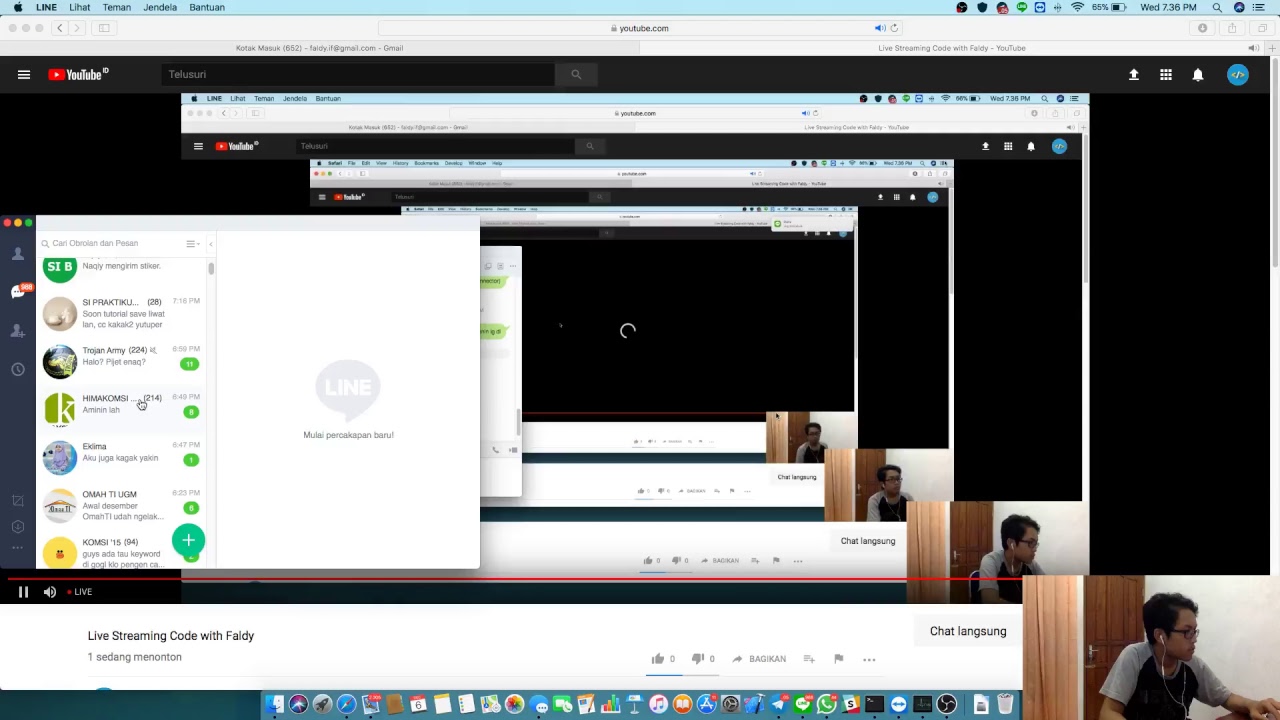Viewport: 1280px width, 720px height.
Task: Open LINE Keep download icon
Action: pos(18,527)
